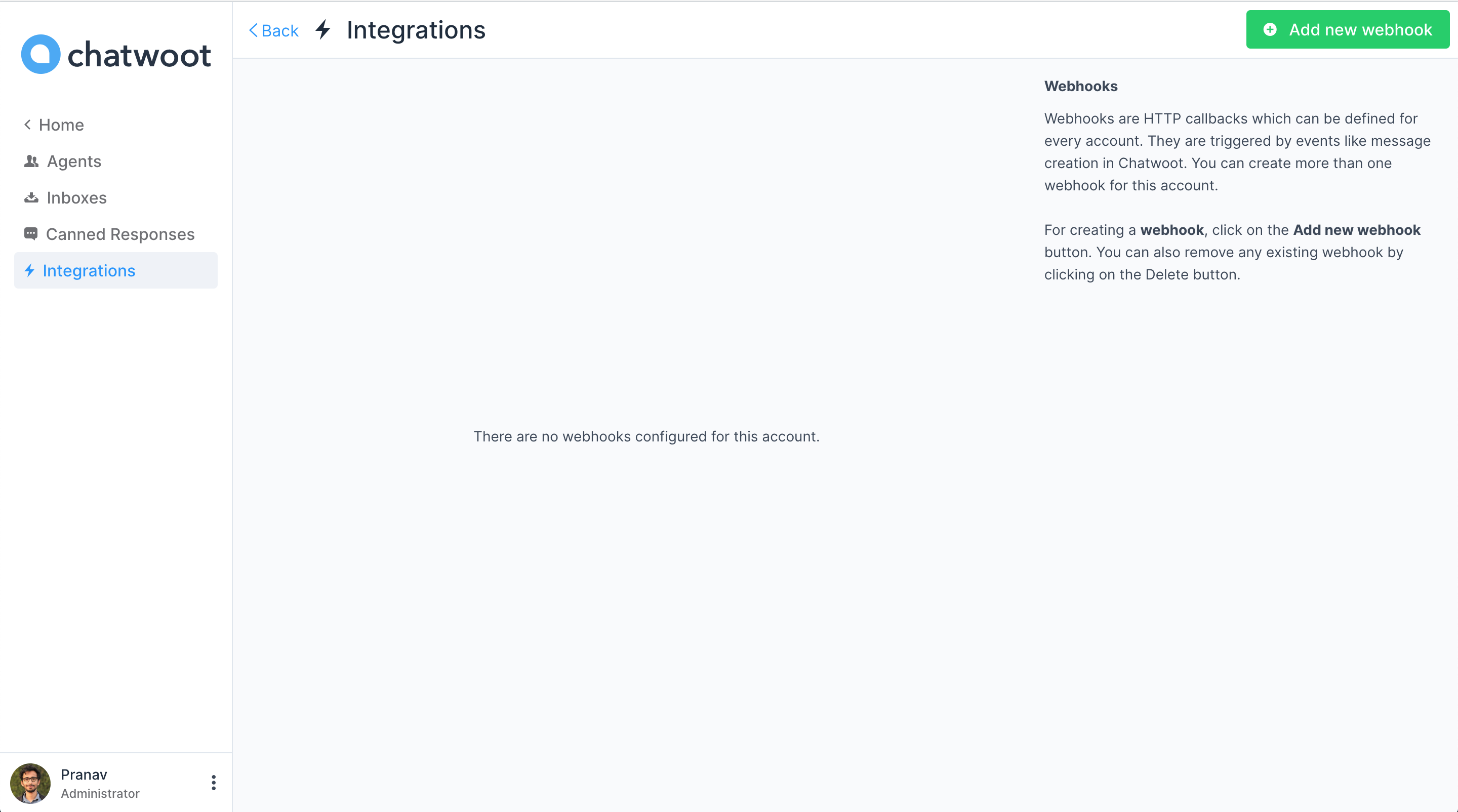Click the bolt icon beside Integrations title
1458x812 pixels.
pos(323,29)
